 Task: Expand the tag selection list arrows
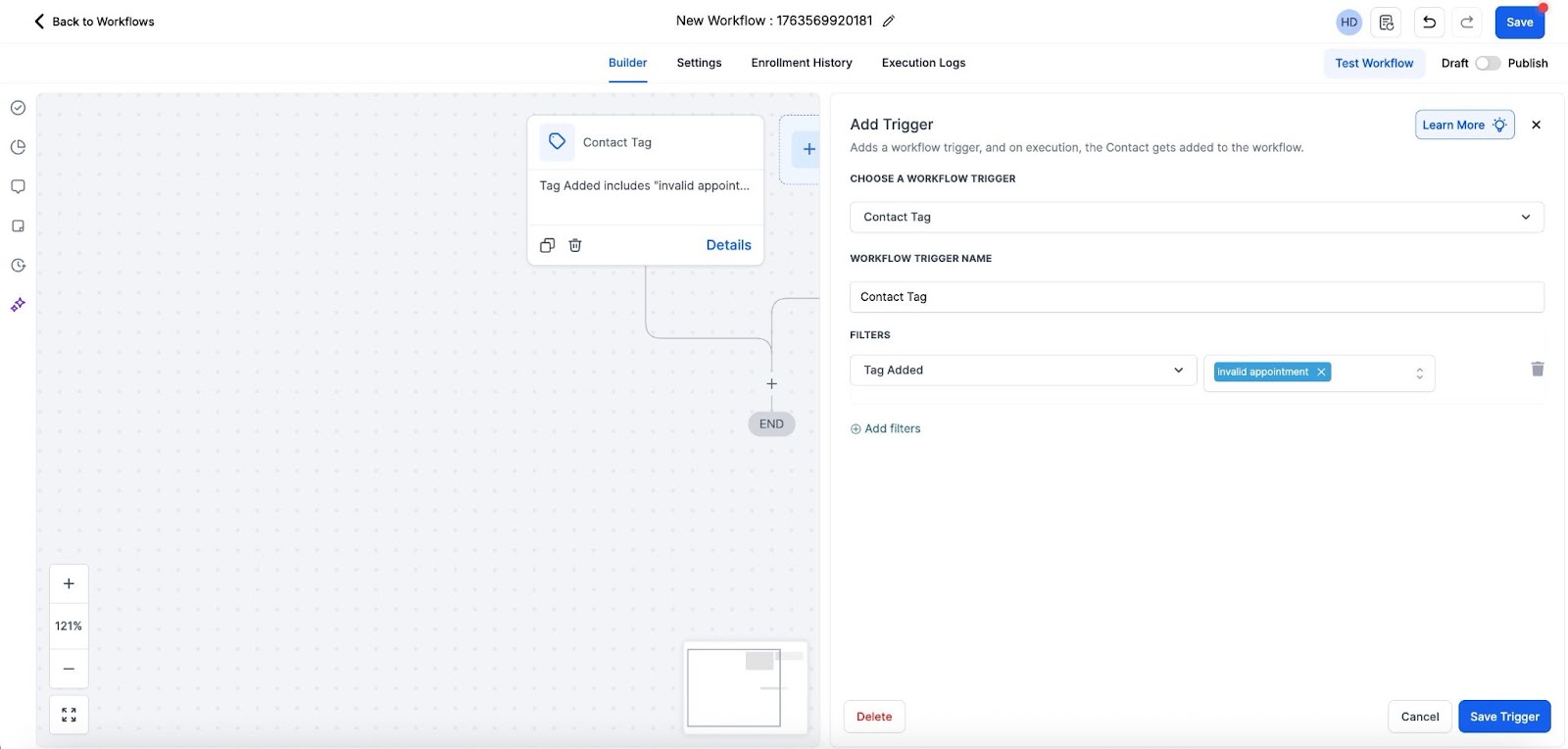click(x=1419, y=374)
